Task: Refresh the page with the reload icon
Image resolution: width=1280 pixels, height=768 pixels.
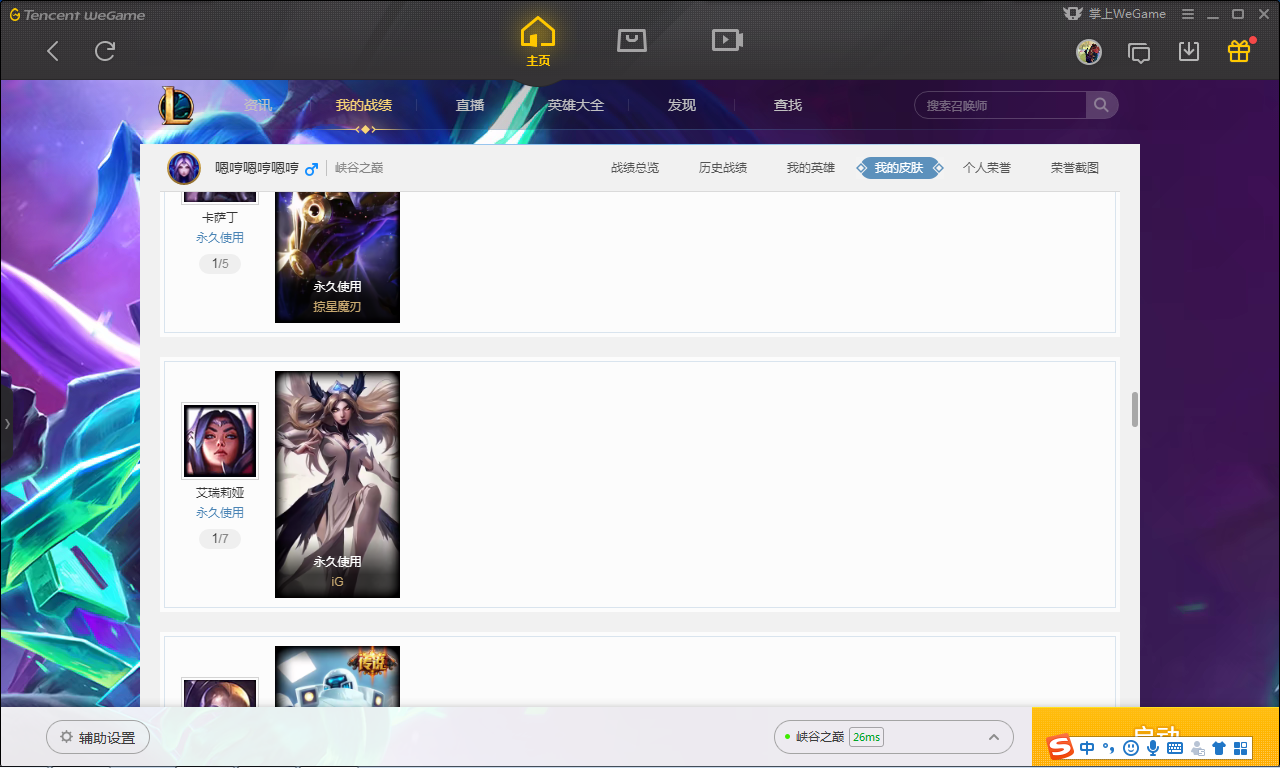Action: point(105,51)
